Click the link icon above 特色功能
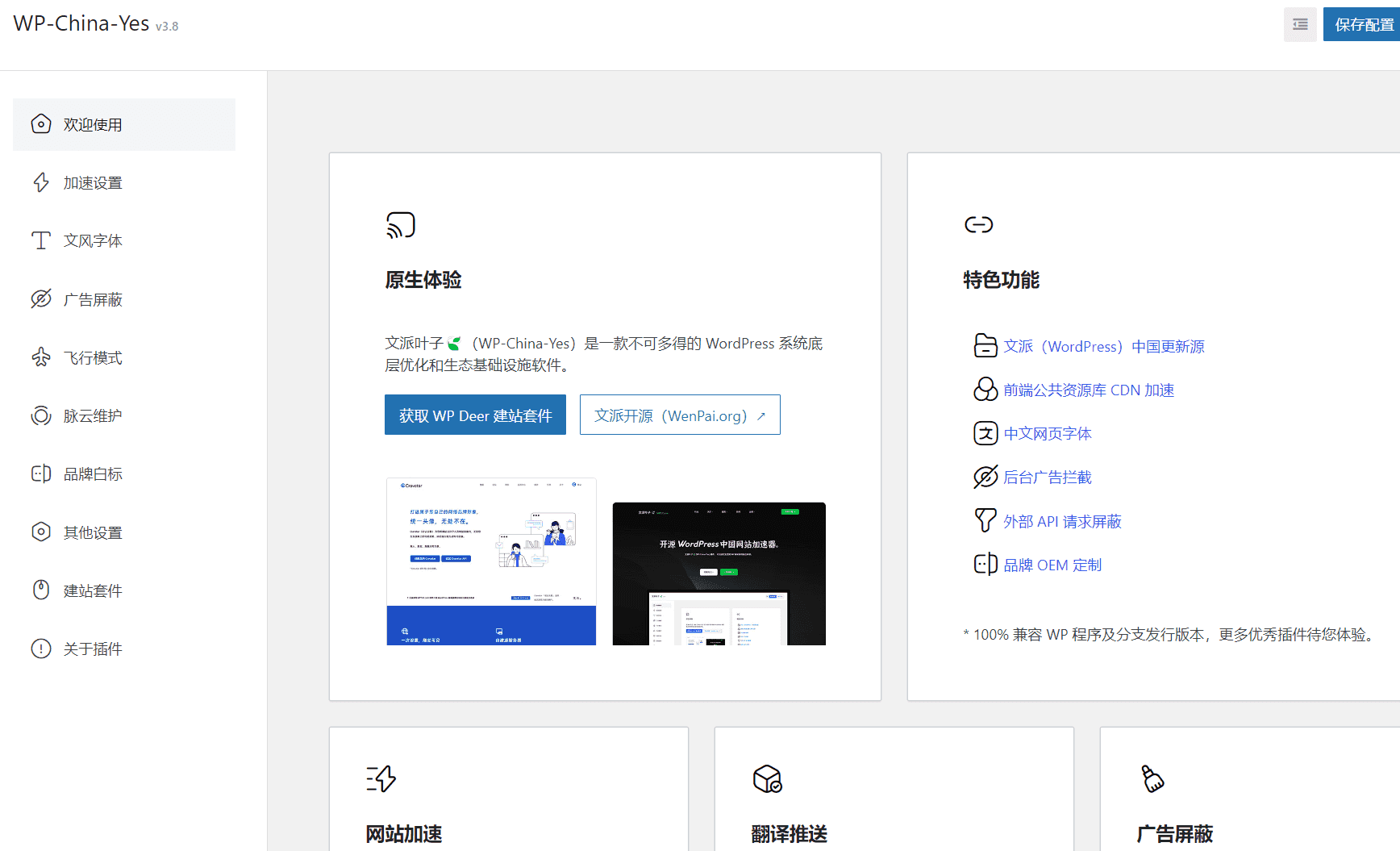Screen dimensions: 1400x851 [979, 224]
